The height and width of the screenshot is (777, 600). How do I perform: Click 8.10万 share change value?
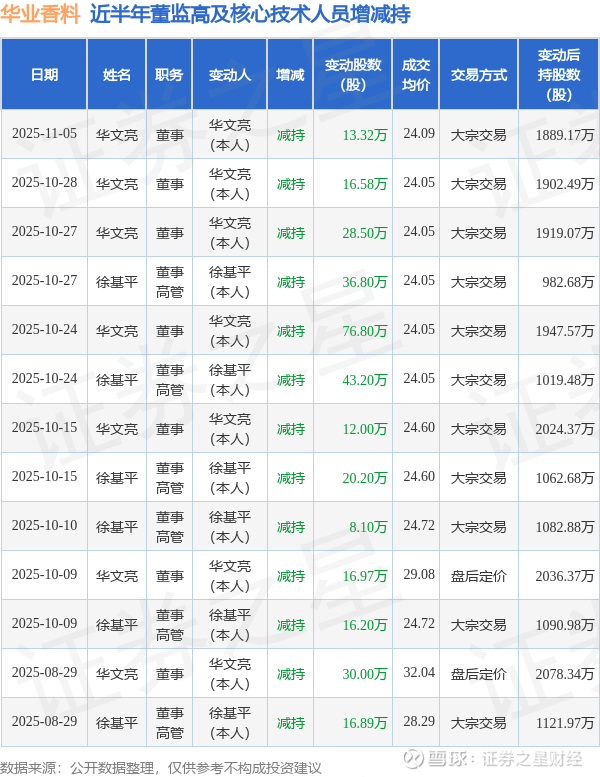point(368,527)
